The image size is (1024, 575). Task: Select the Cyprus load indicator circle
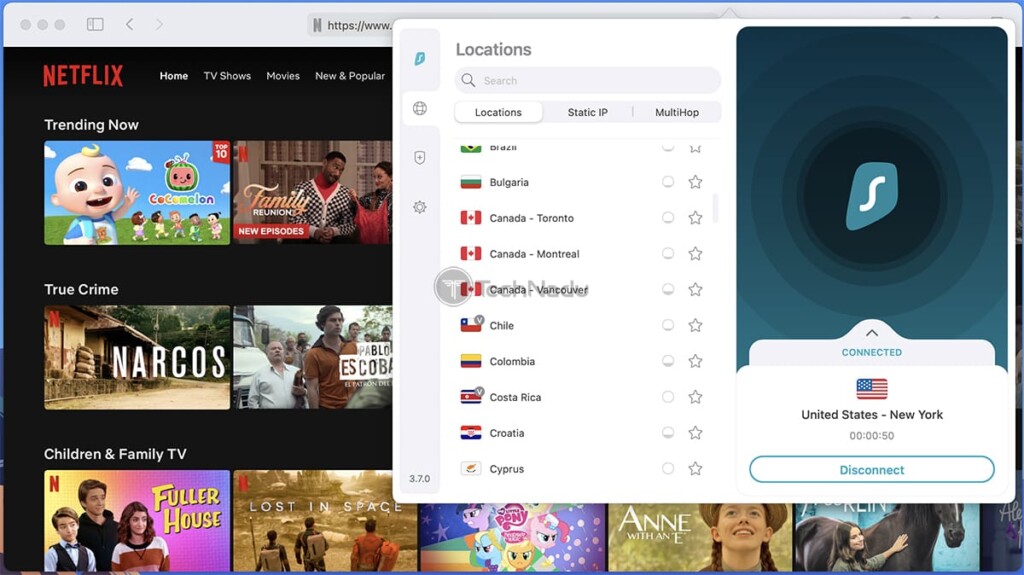tap(667, 468)
